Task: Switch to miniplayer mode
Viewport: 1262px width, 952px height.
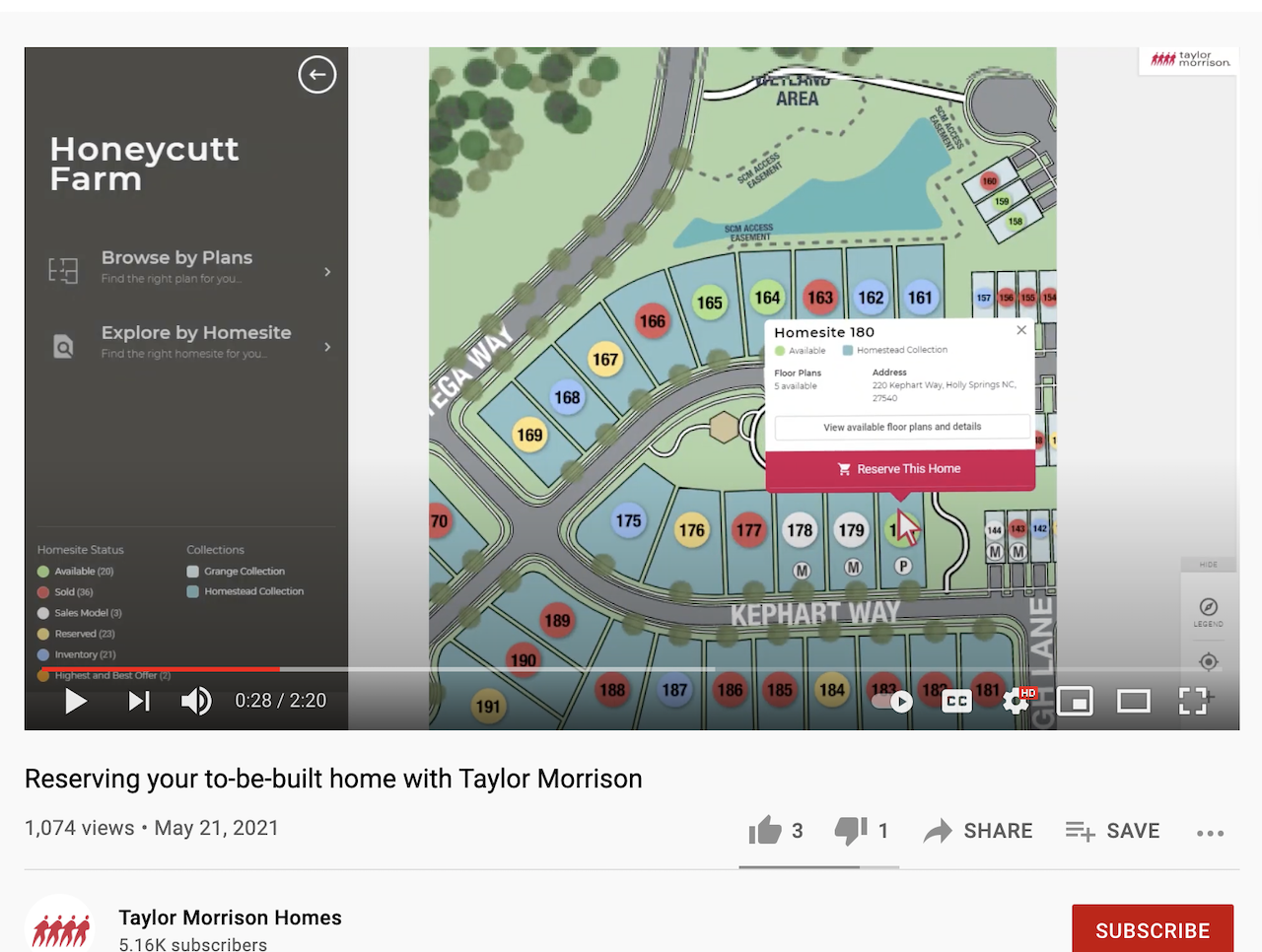Action: point(1075,702)
